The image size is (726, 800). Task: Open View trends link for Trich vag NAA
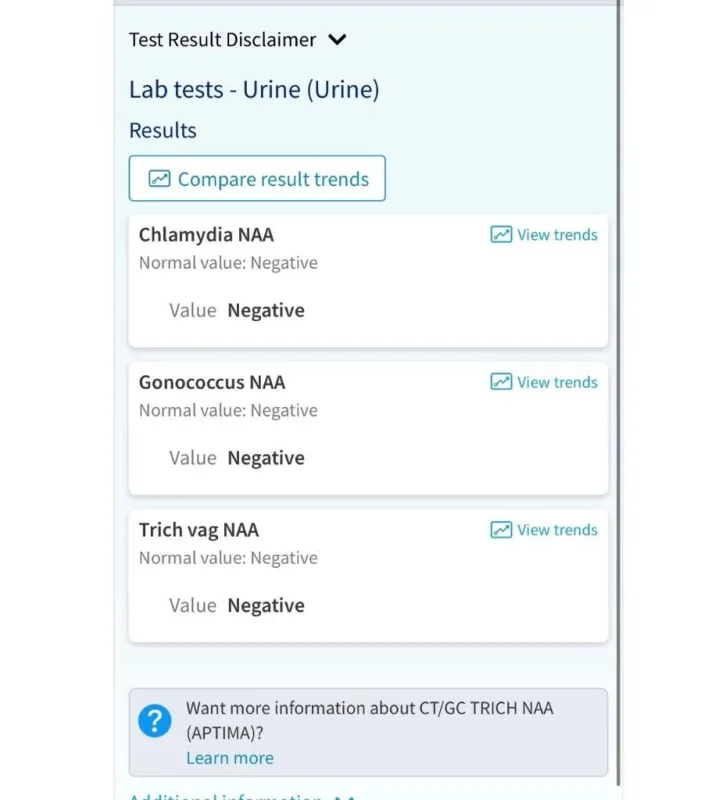557,530
